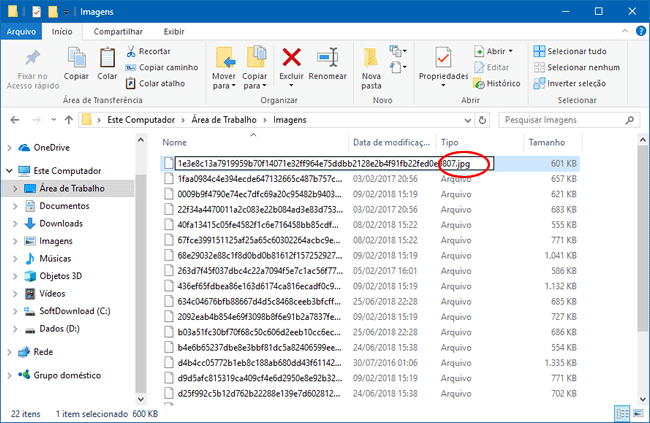Click the Excluir red X icon
Screen dimensions: 650x423
pyautogui.click(x=292, y=57)
